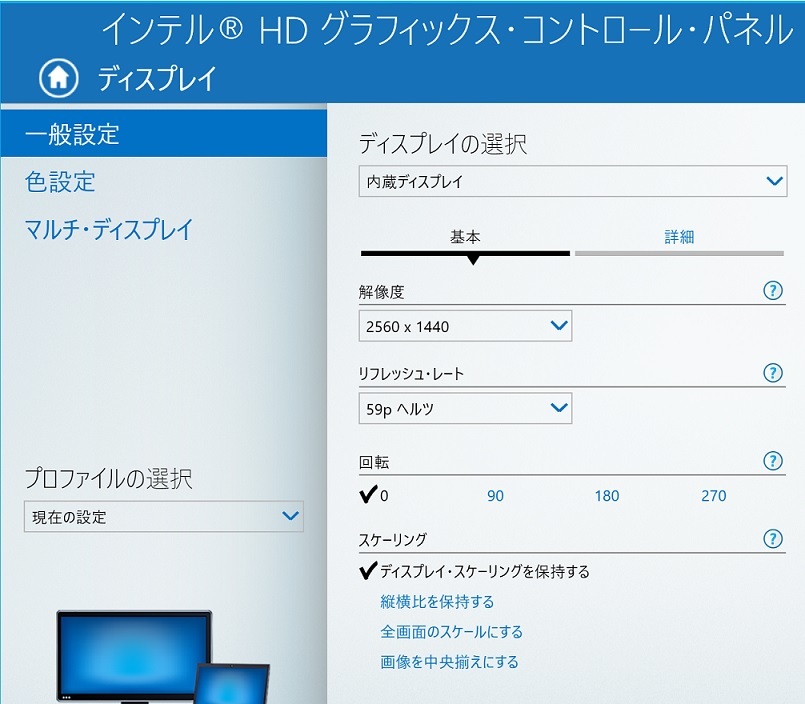Switch to the 基本 tab

(x=465, y=242)
